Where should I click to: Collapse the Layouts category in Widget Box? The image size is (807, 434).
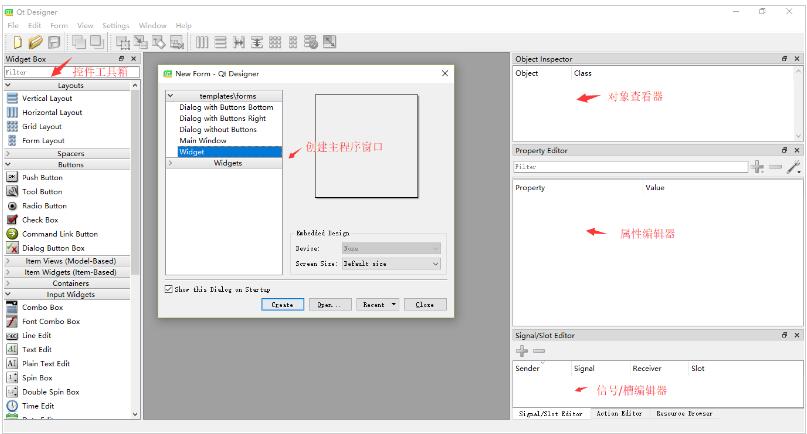point(8,85)
